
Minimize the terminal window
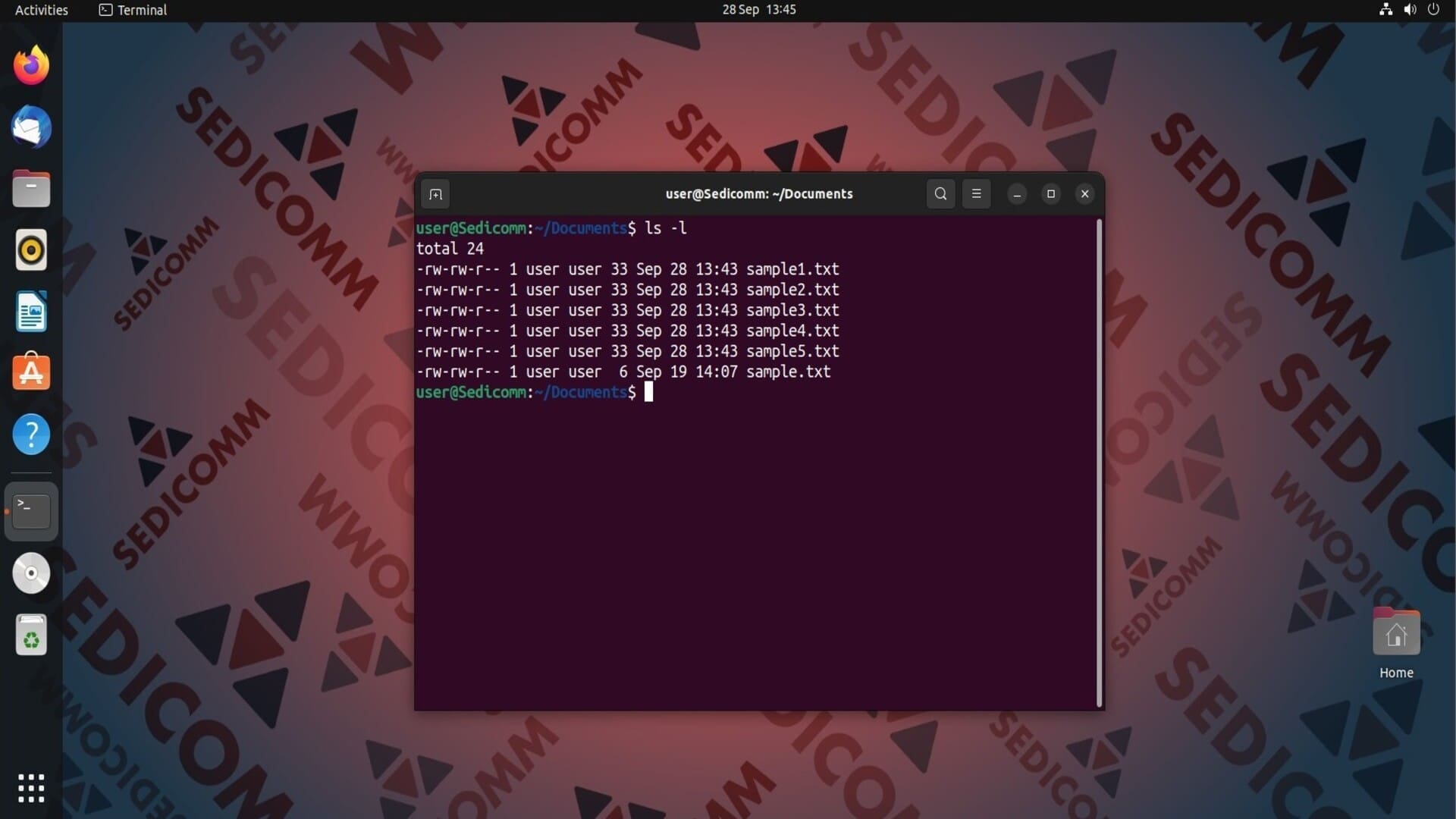pos(1017,194)
